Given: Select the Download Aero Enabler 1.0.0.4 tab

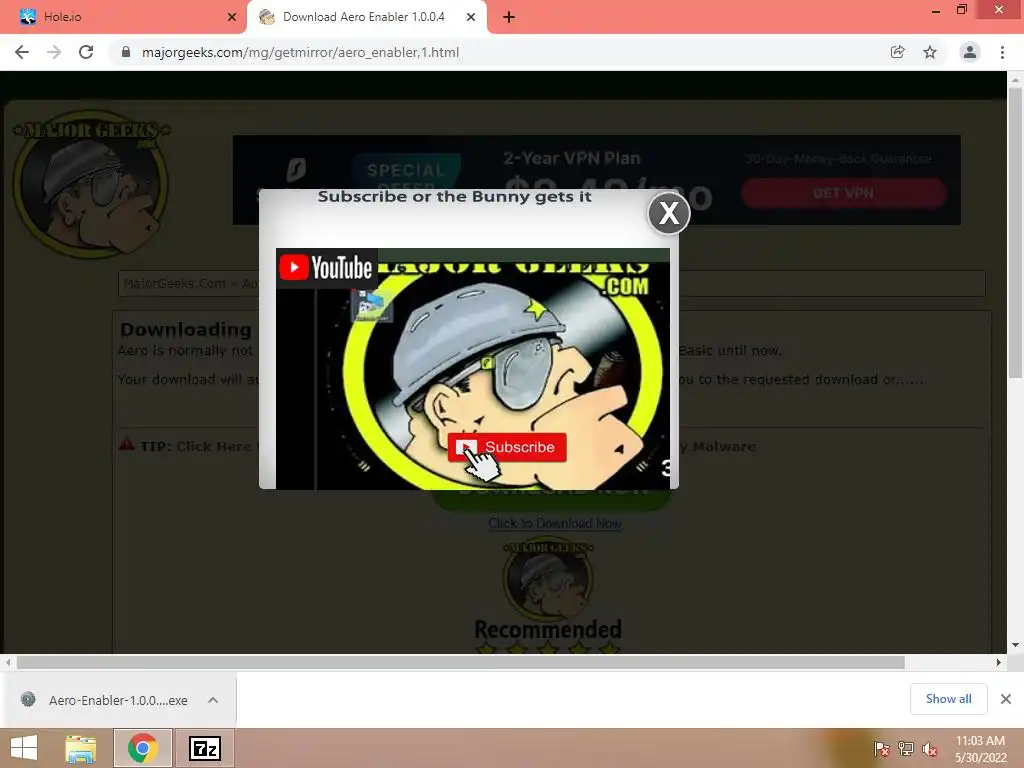Looking at the screenshot, I should coord(364,17).
